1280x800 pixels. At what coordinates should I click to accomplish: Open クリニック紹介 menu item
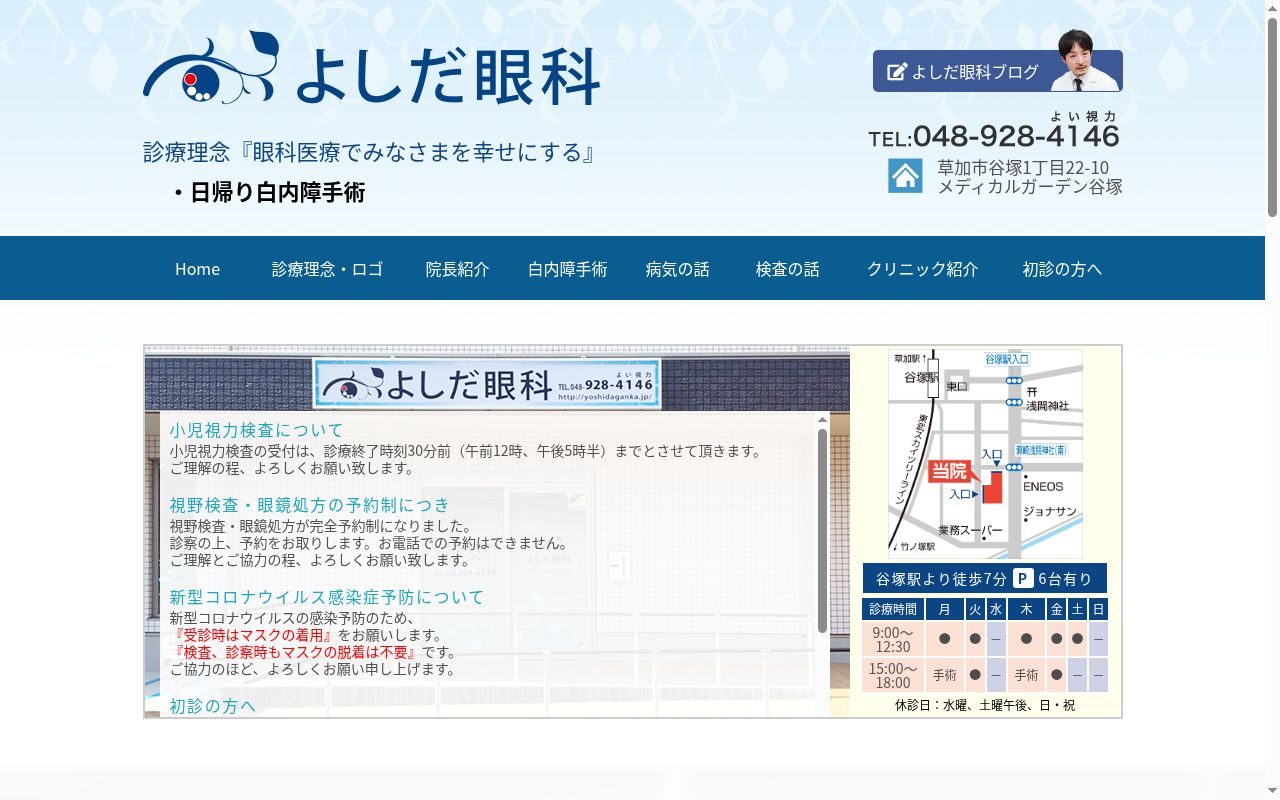coord(922,269)
